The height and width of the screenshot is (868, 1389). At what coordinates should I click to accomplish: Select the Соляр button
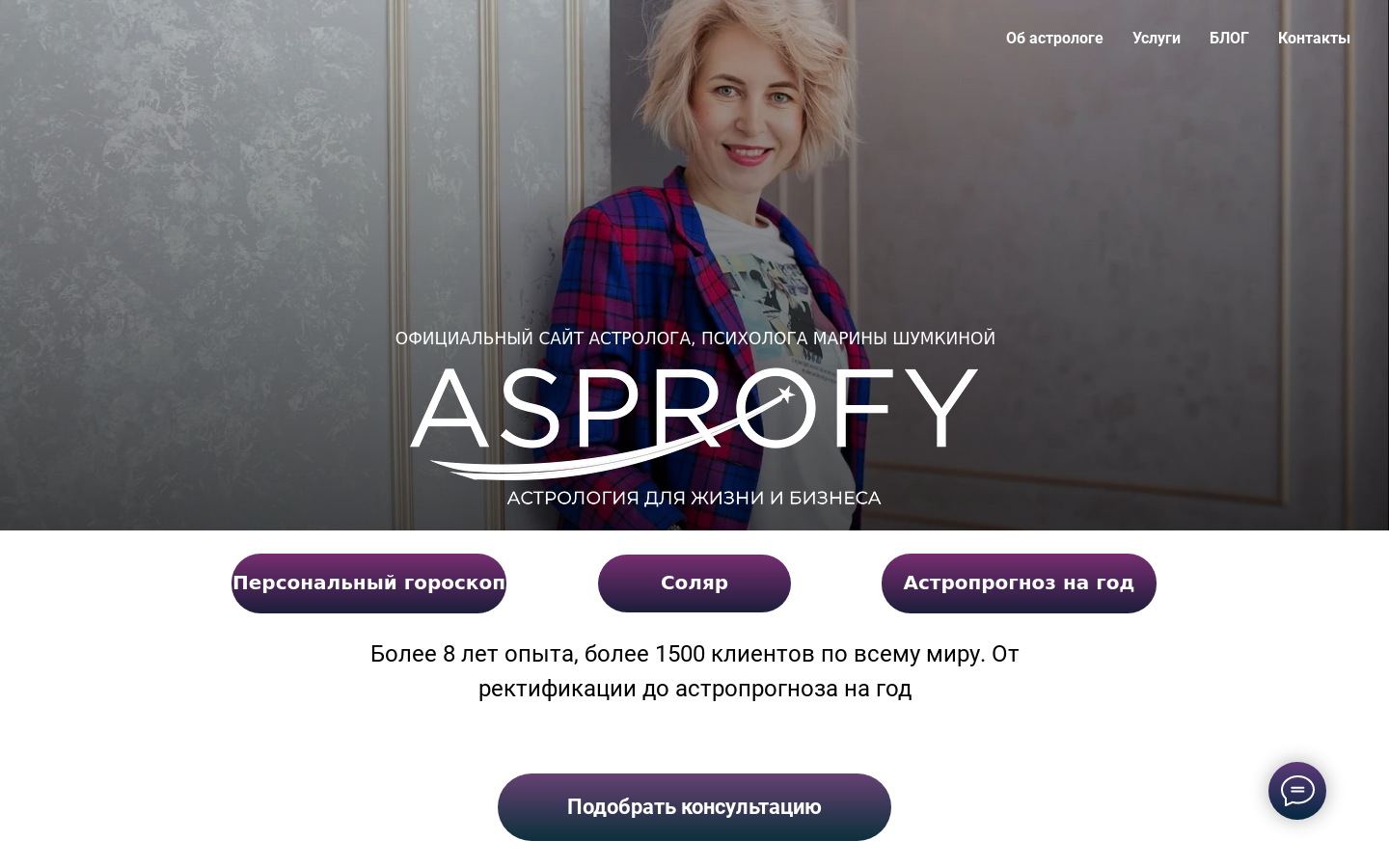click(694, 583)
